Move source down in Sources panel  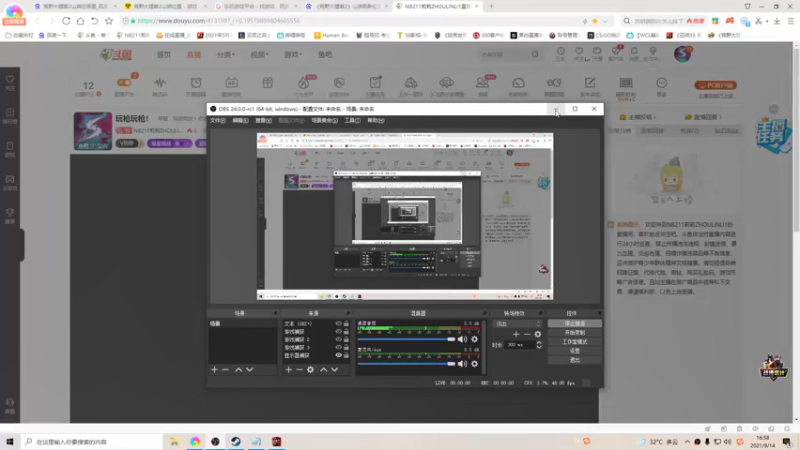click(x=334, y=369)
